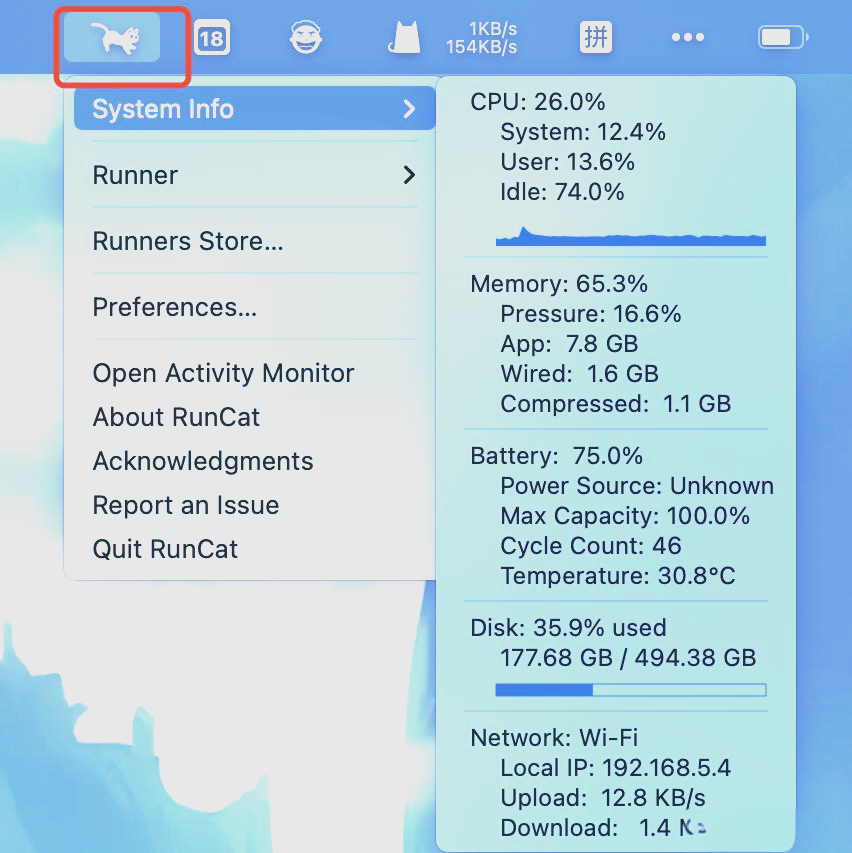Click the CPU usage history graph
This screenshot has height=853, width=852.
[x=631, y=236]
